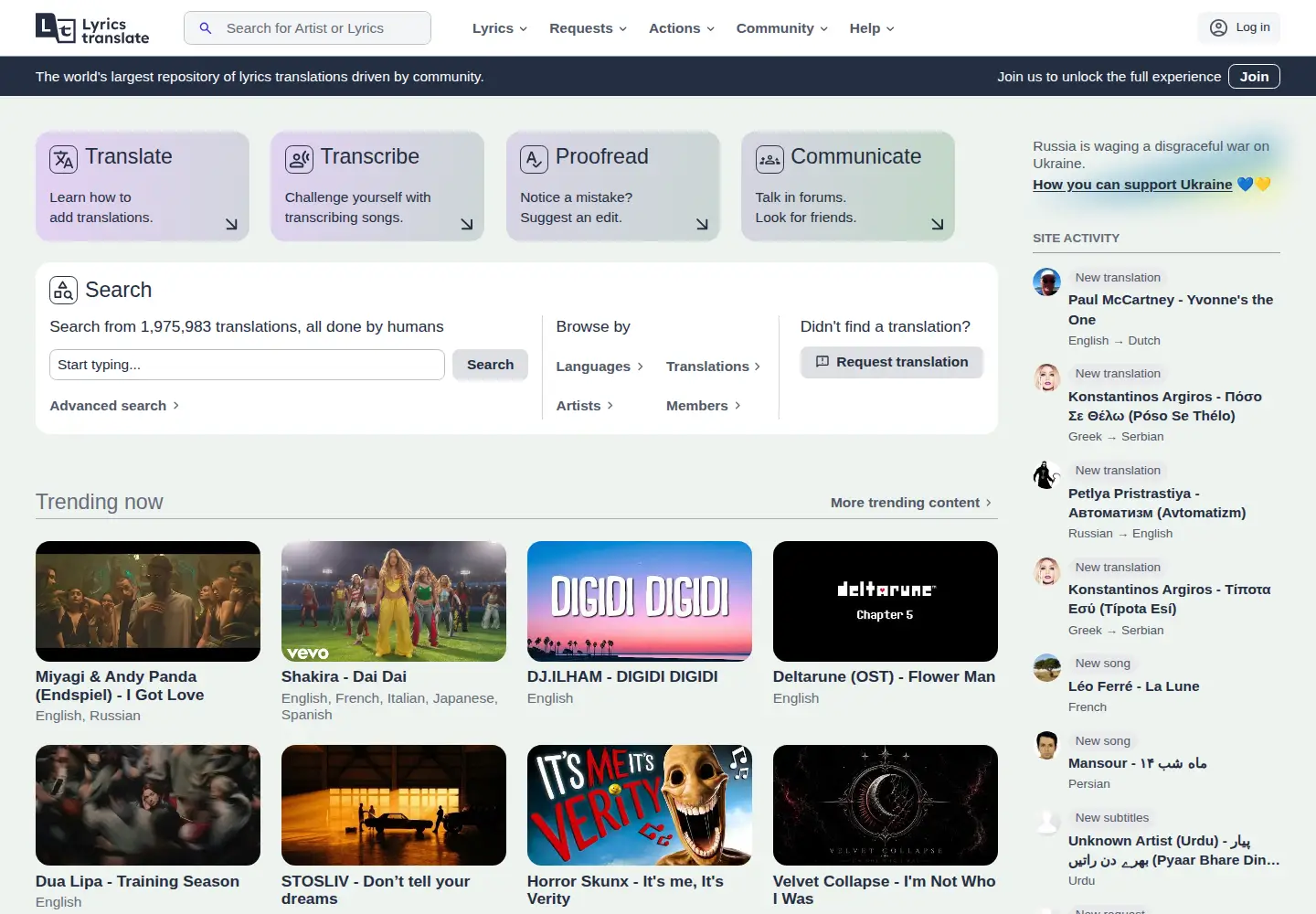Focus Search for Artist or Lyrics field
The height and width of the screenshot is (914, 1316).
pos(307,28)
